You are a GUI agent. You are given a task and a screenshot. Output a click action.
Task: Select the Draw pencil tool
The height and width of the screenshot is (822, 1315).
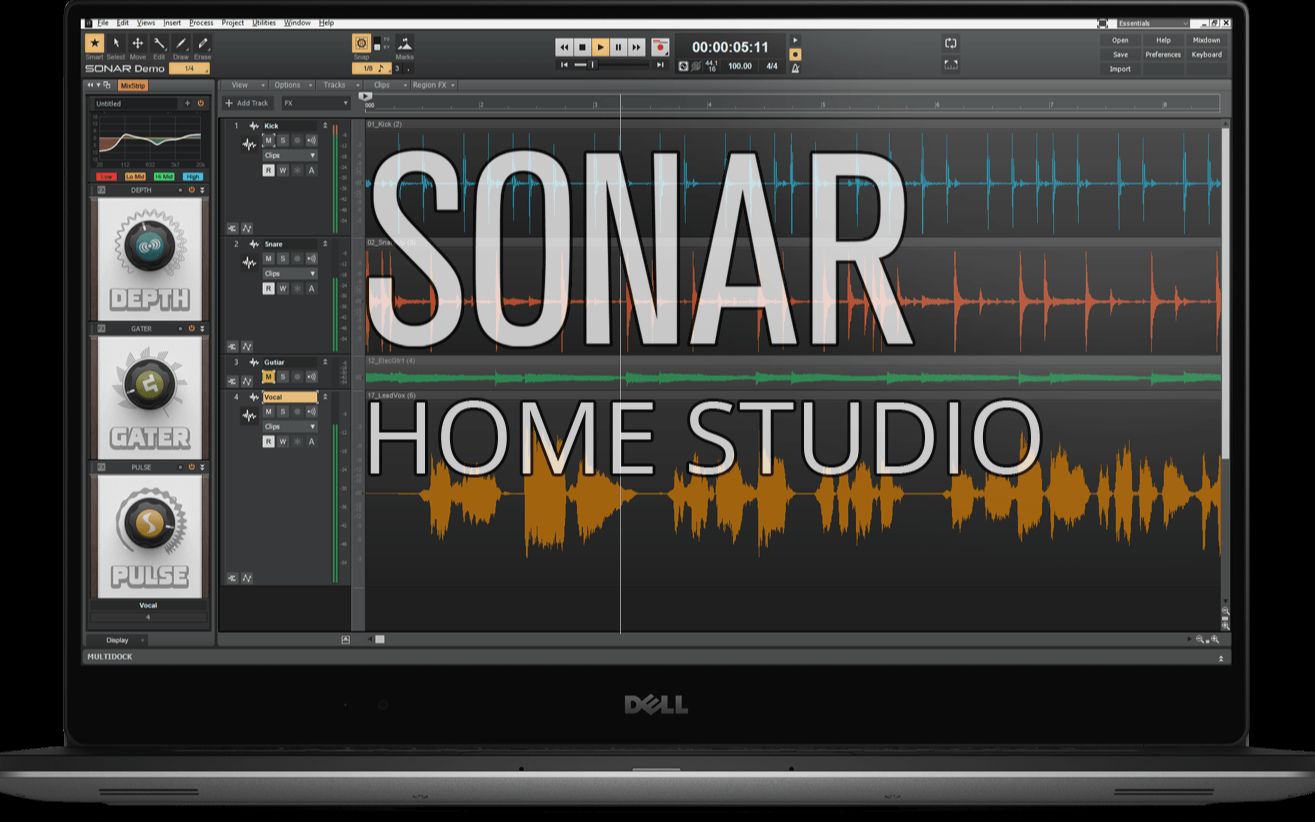coord(181,43)
